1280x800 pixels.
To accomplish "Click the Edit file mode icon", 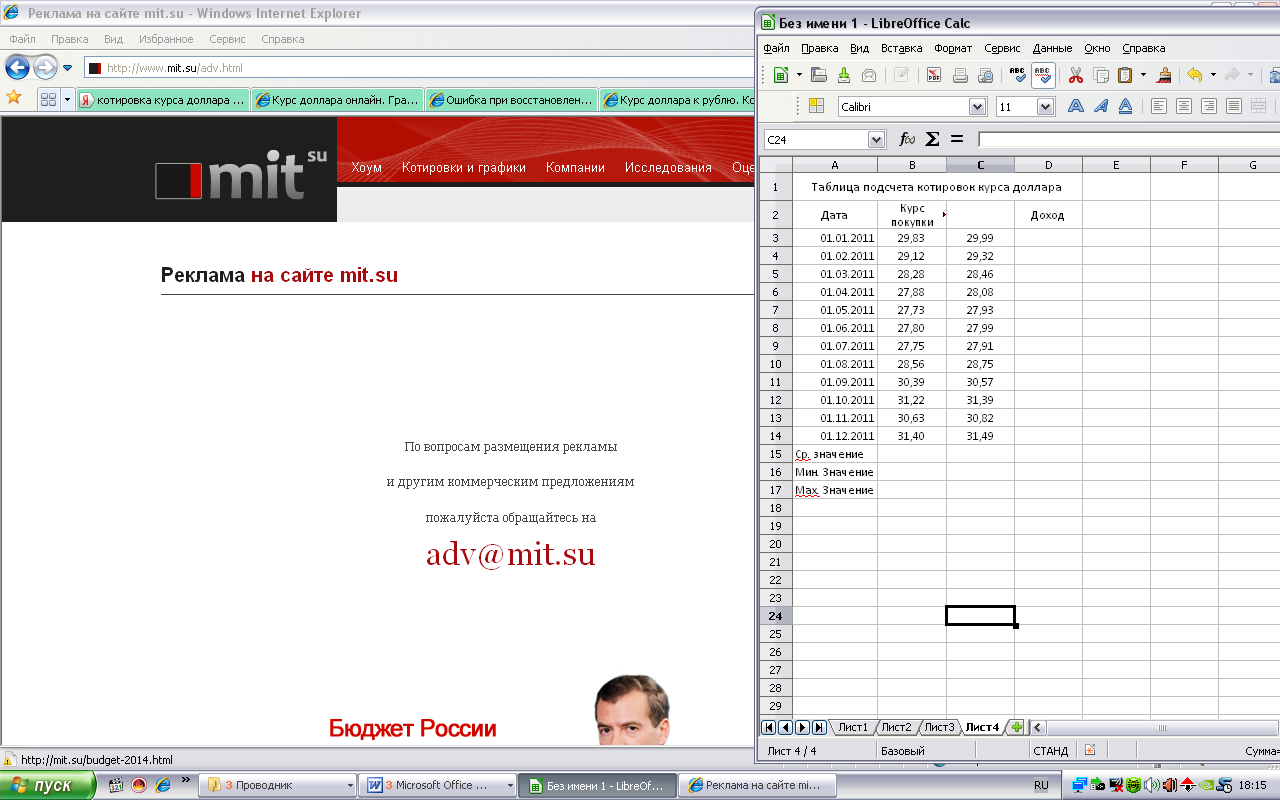I will tap(901, 75).
